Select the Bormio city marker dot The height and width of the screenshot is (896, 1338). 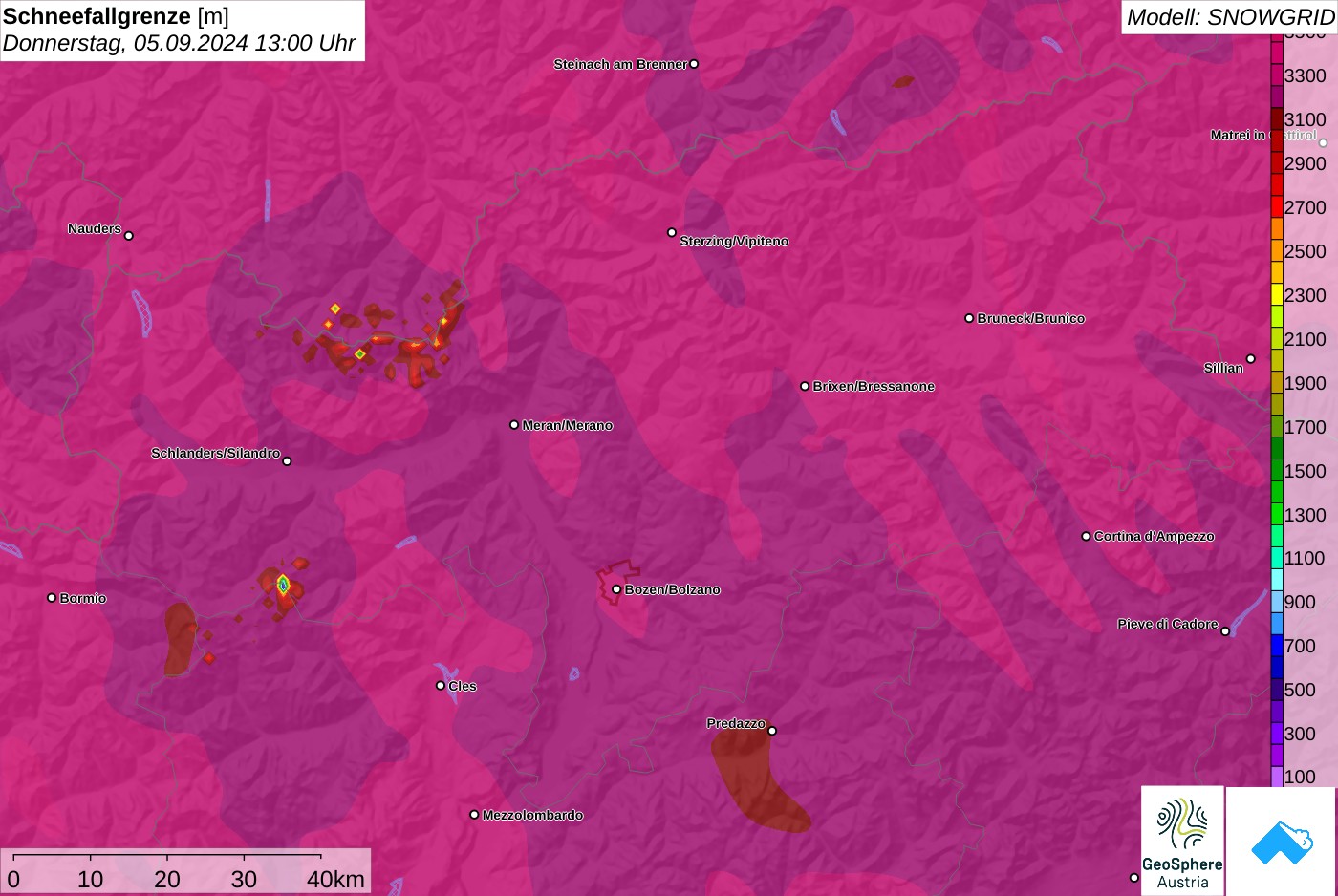[52, 598]
